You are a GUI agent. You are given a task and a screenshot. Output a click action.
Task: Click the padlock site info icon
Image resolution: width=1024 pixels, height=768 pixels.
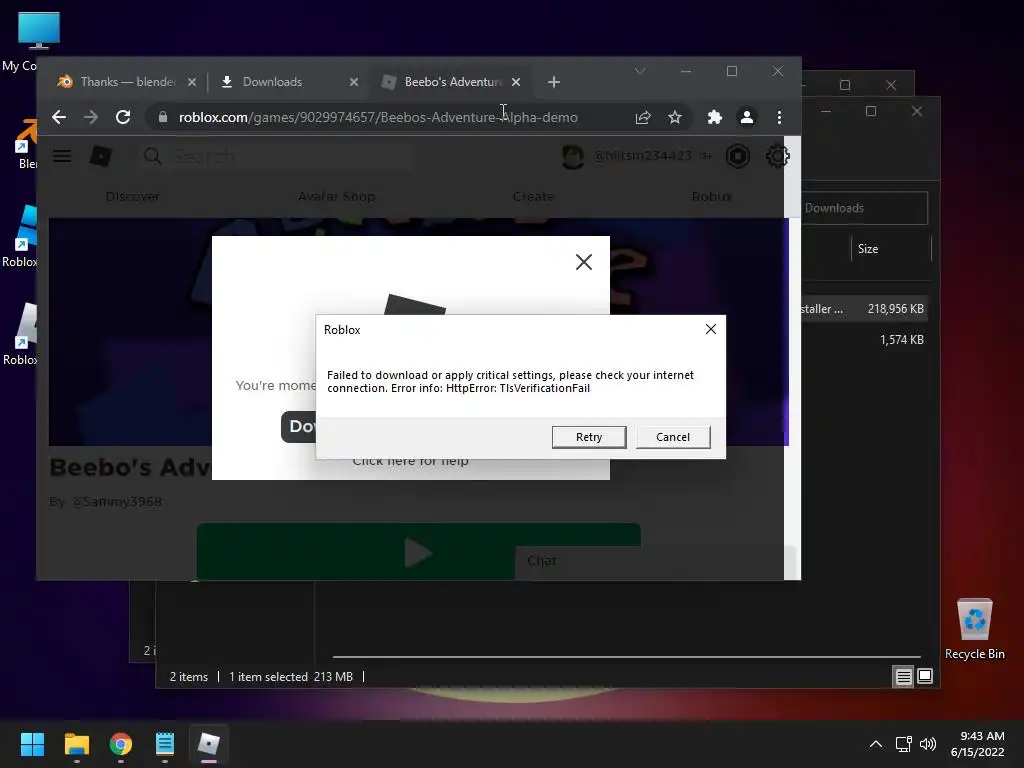click(x=163, y=117)
